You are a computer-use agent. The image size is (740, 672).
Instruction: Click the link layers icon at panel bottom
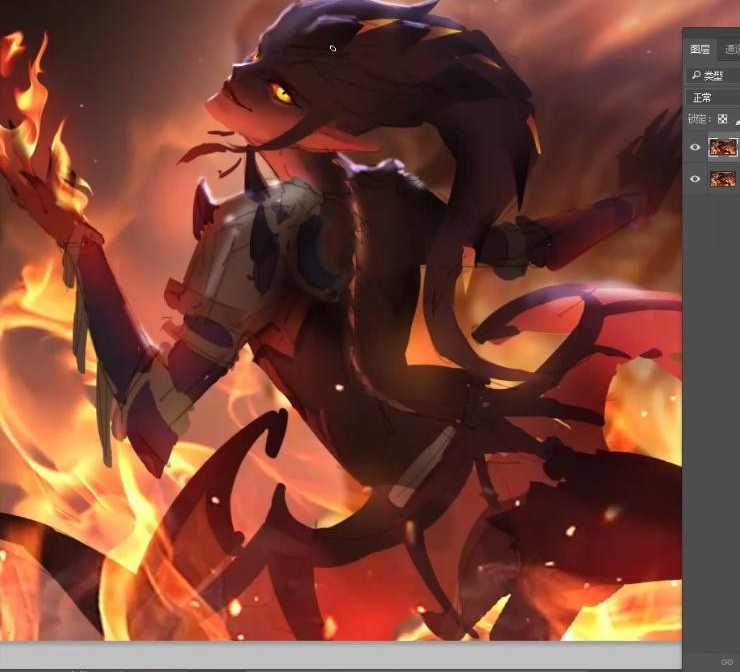[x=727, y=662]
